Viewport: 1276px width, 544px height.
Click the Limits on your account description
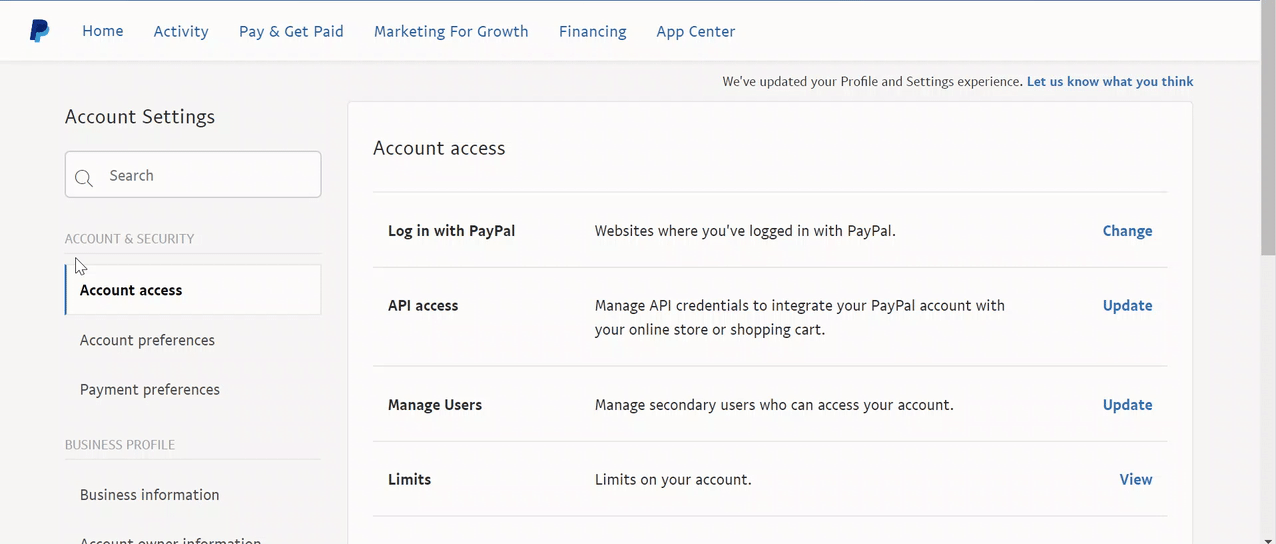(x=673, y=480)
